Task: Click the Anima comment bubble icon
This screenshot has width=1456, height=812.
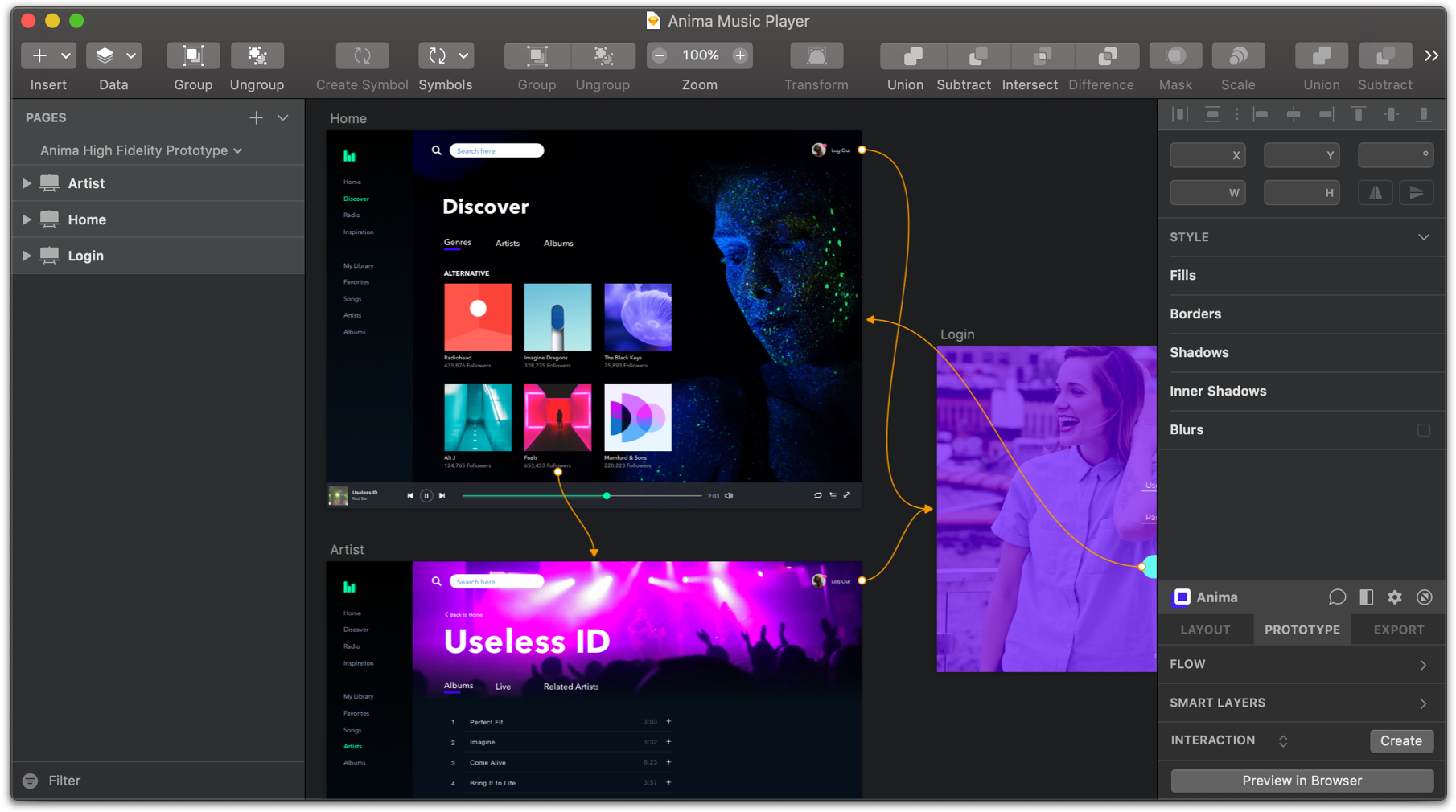Action: pos(1337,597)
